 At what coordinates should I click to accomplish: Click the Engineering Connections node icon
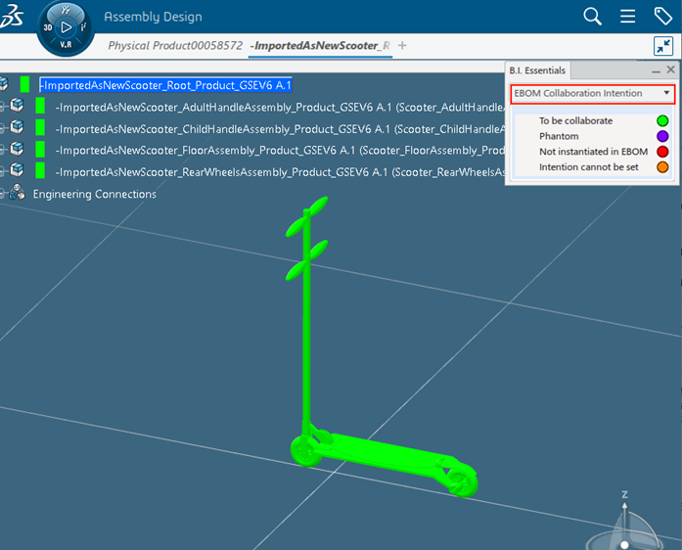tap(17, 194)
